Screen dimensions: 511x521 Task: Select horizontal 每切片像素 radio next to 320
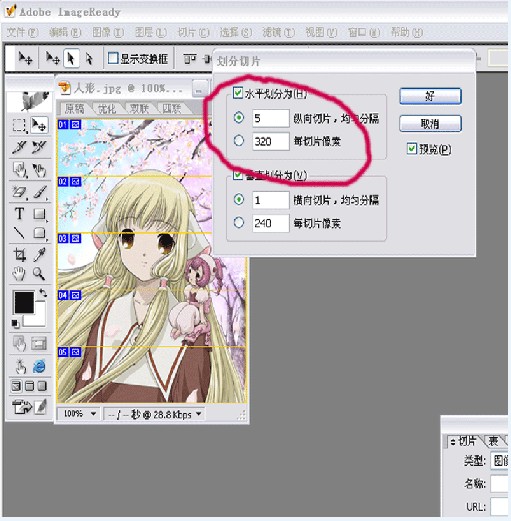pos(239,140)
